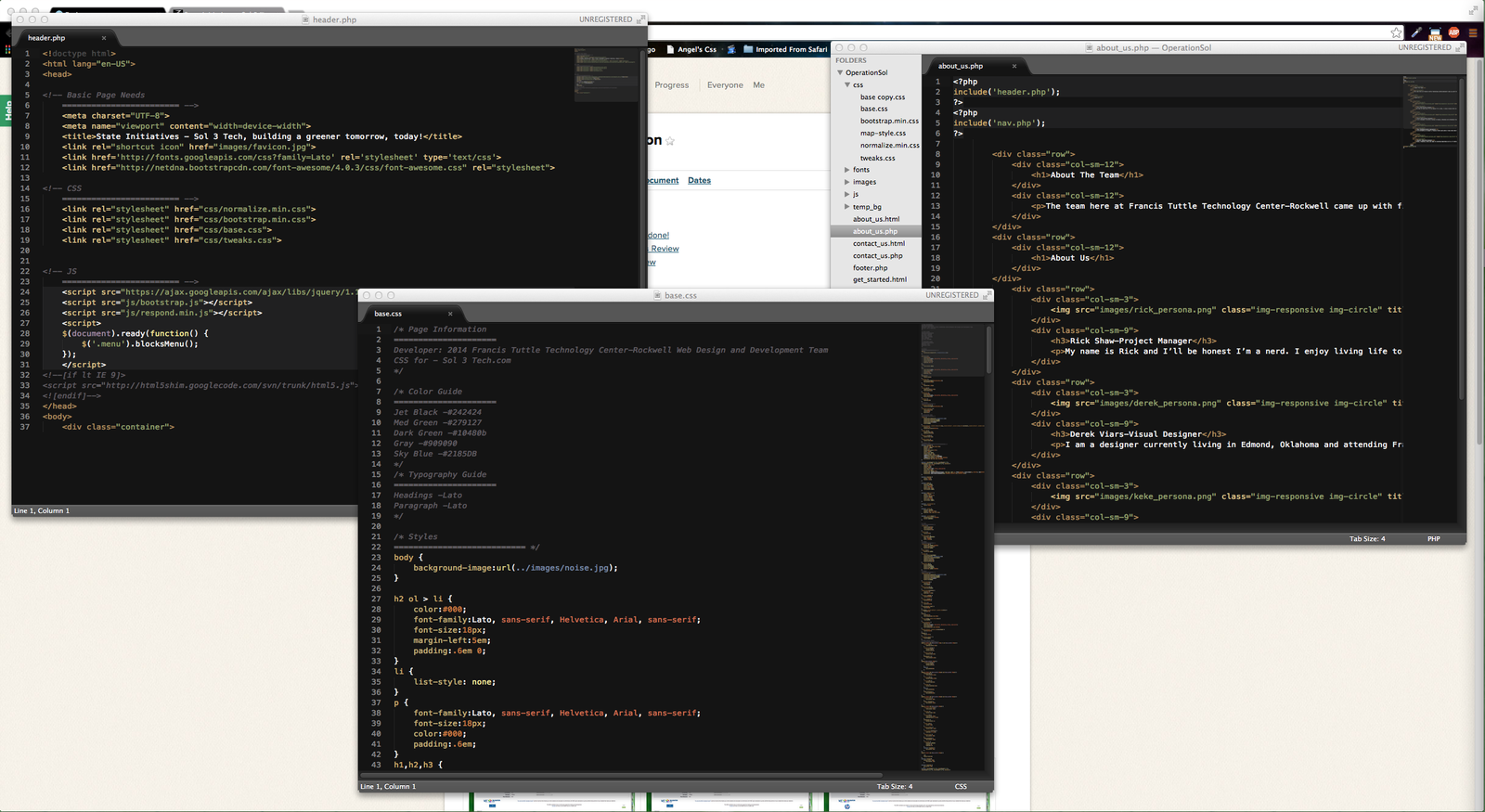Click line number 27 in base.css gutter
Image resolution: width=1485 pixels, height=812 pixels.
[376, 599]
